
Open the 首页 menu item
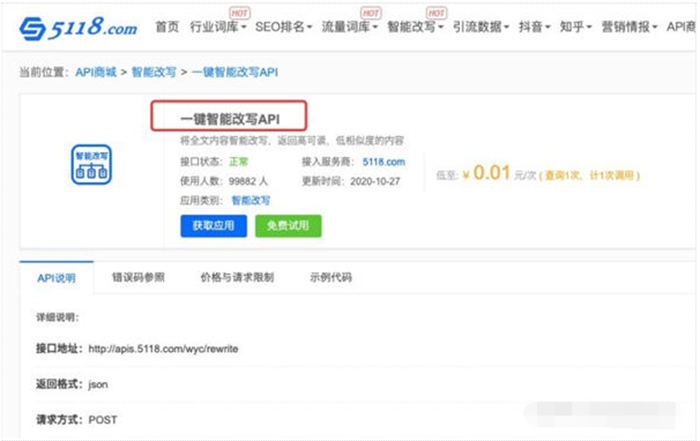click(167, 27)
